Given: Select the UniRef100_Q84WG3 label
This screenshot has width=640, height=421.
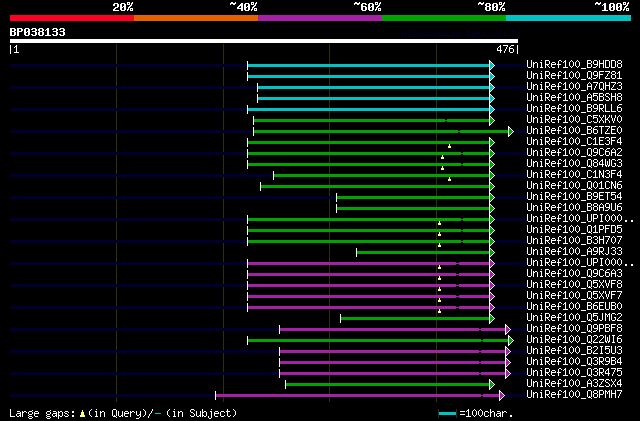Looking at the screenshot, I should [574, 163].
